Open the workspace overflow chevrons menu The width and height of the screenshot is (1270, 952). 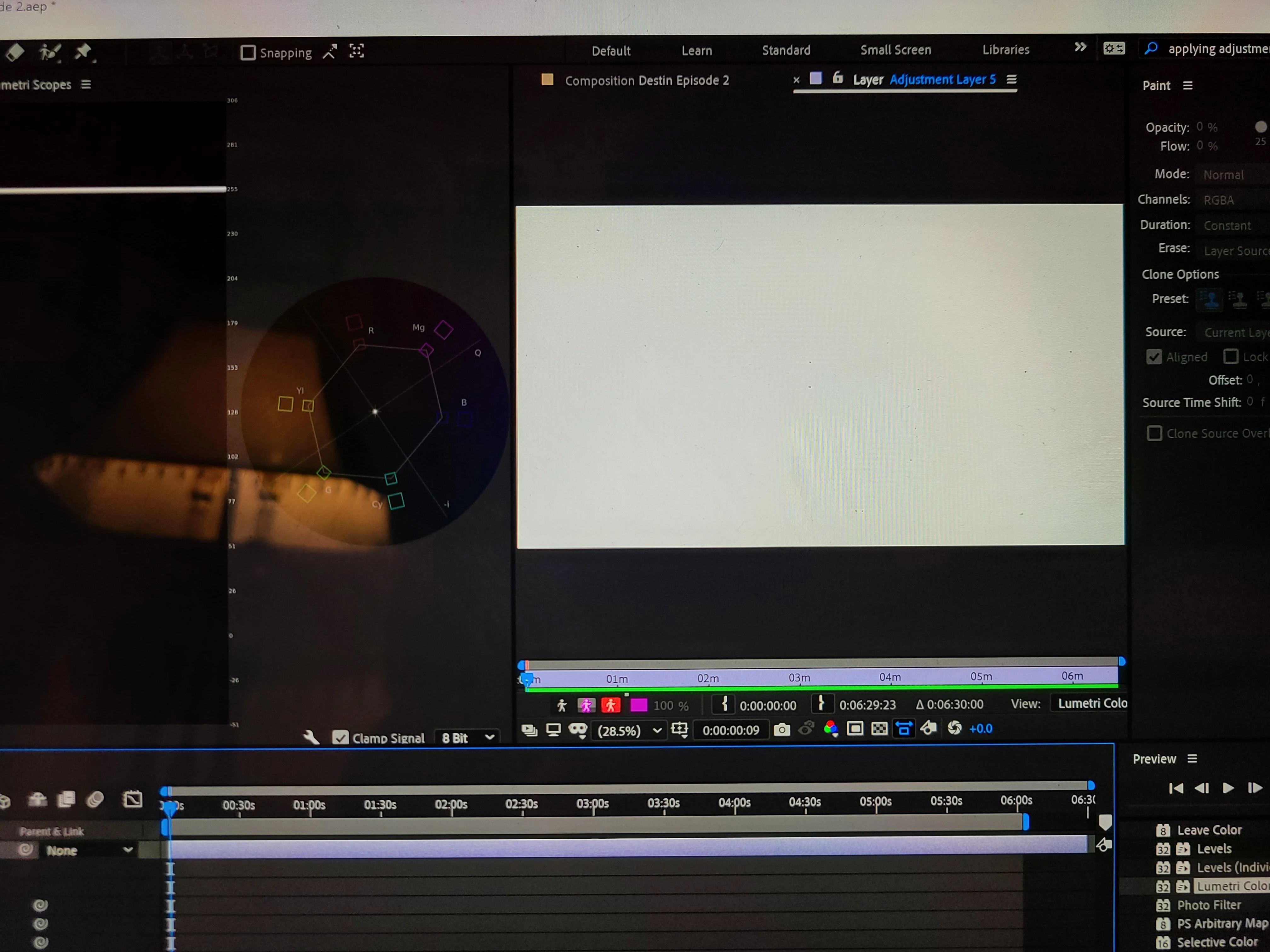(x=1080, y=48)
